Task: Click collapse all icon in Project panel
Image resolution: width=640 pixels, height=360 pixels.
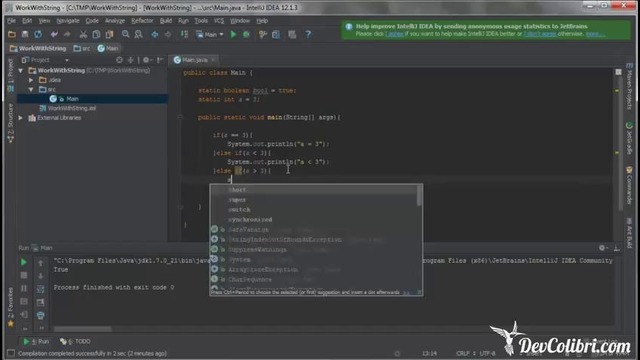Action: tap(131, 60)
